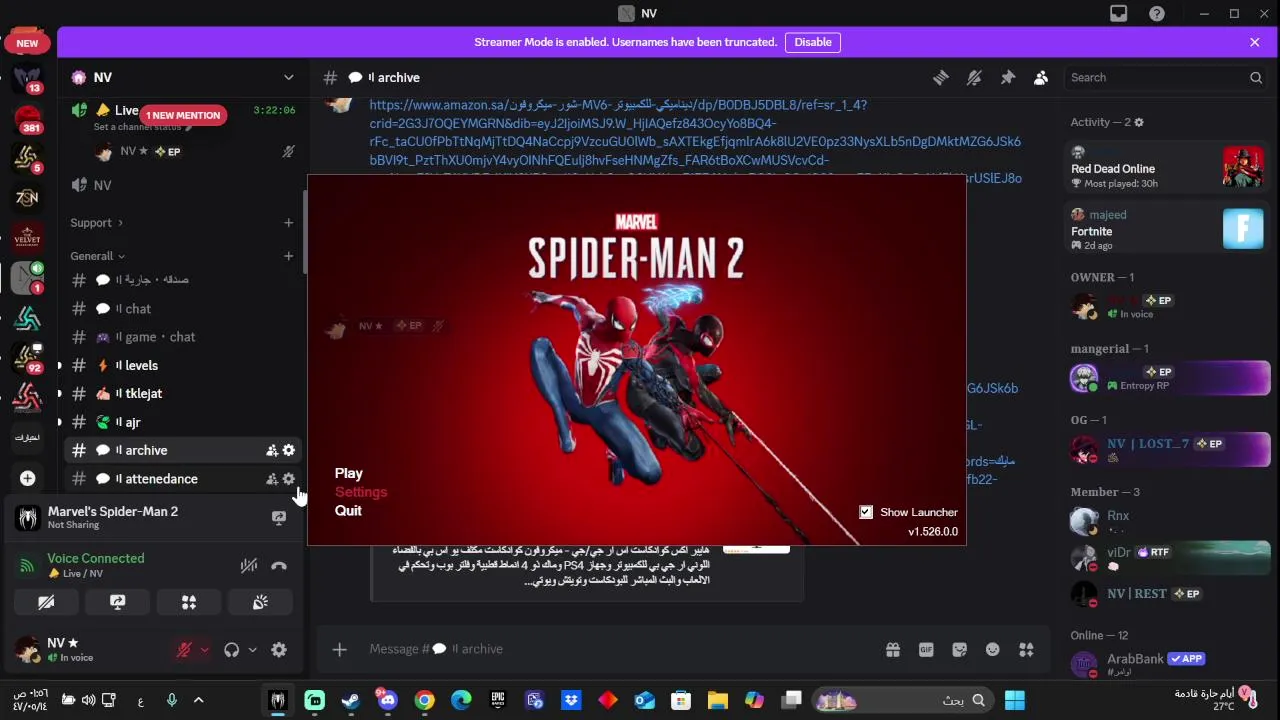Deafen with the headphones icon
Viewport: 1280px width, 720px height.
(232, 650)
